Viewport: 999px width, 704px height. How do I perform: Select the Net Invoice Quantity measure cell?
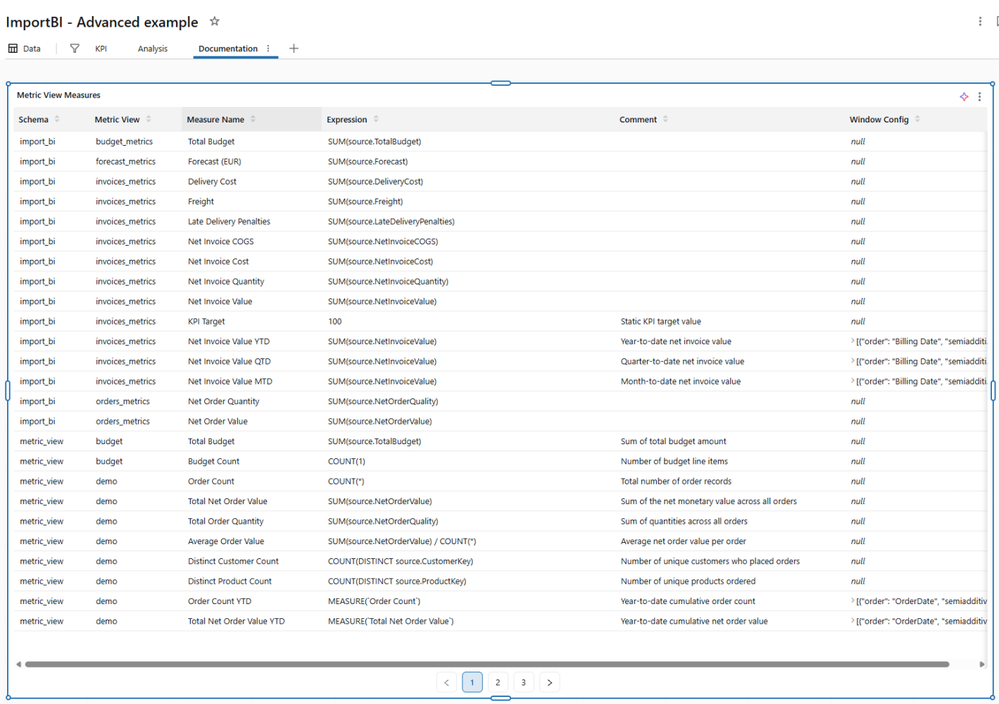point(226,281)
